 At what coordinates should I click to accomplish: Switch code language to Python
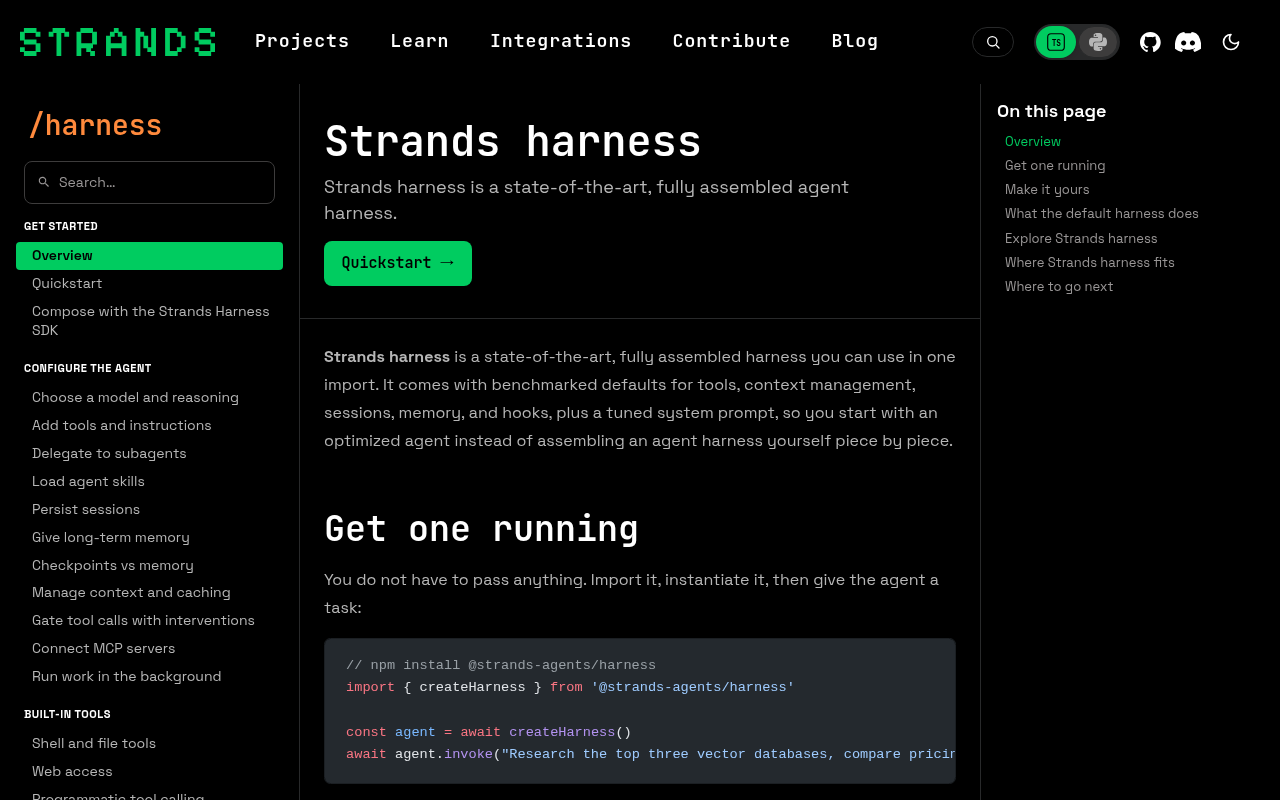[1098, 42]
